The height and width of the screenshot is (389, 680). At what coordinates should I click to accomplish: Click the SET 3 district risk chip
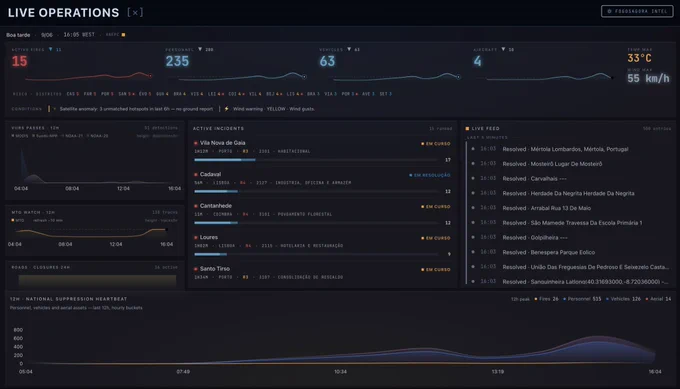coord(386,94)
